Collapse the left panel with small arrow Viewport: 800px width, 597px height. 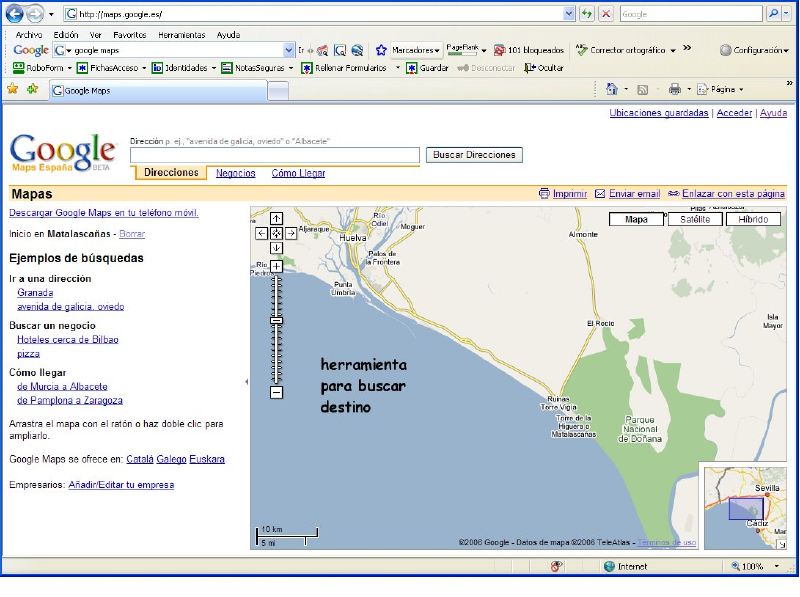pos(246,381)
